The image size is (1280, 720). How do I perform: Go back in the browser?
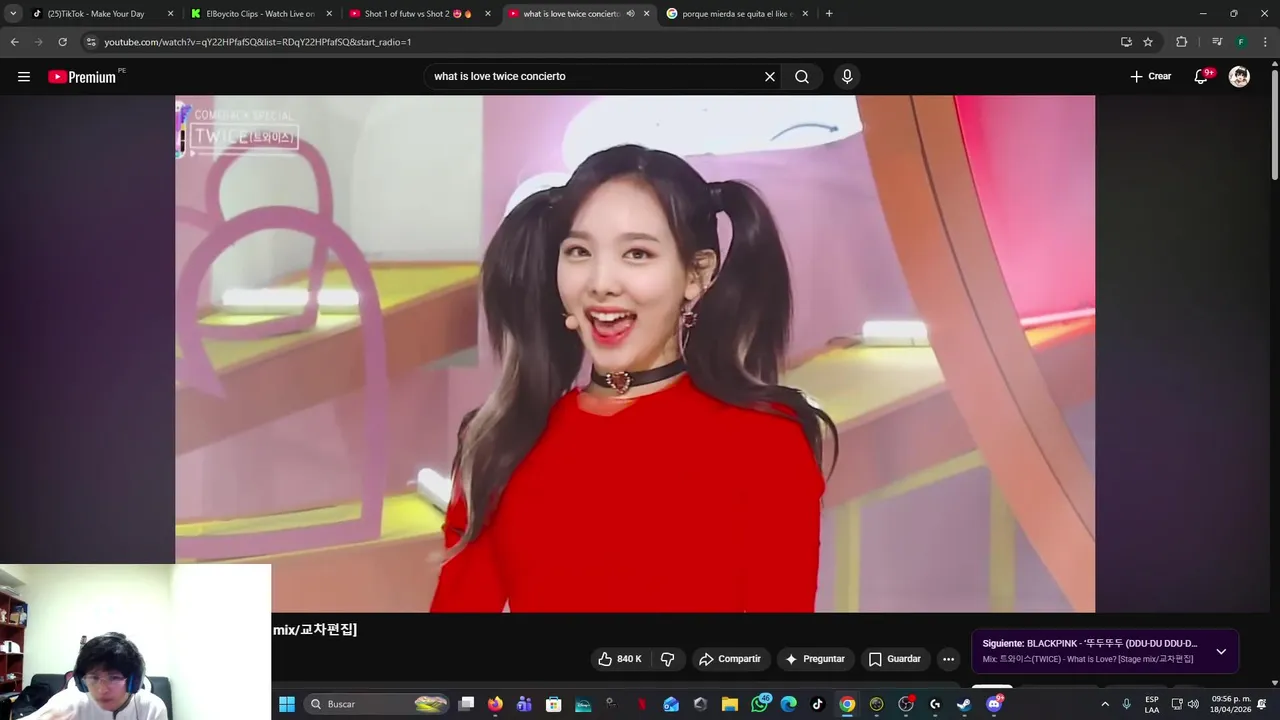[14, 42]
